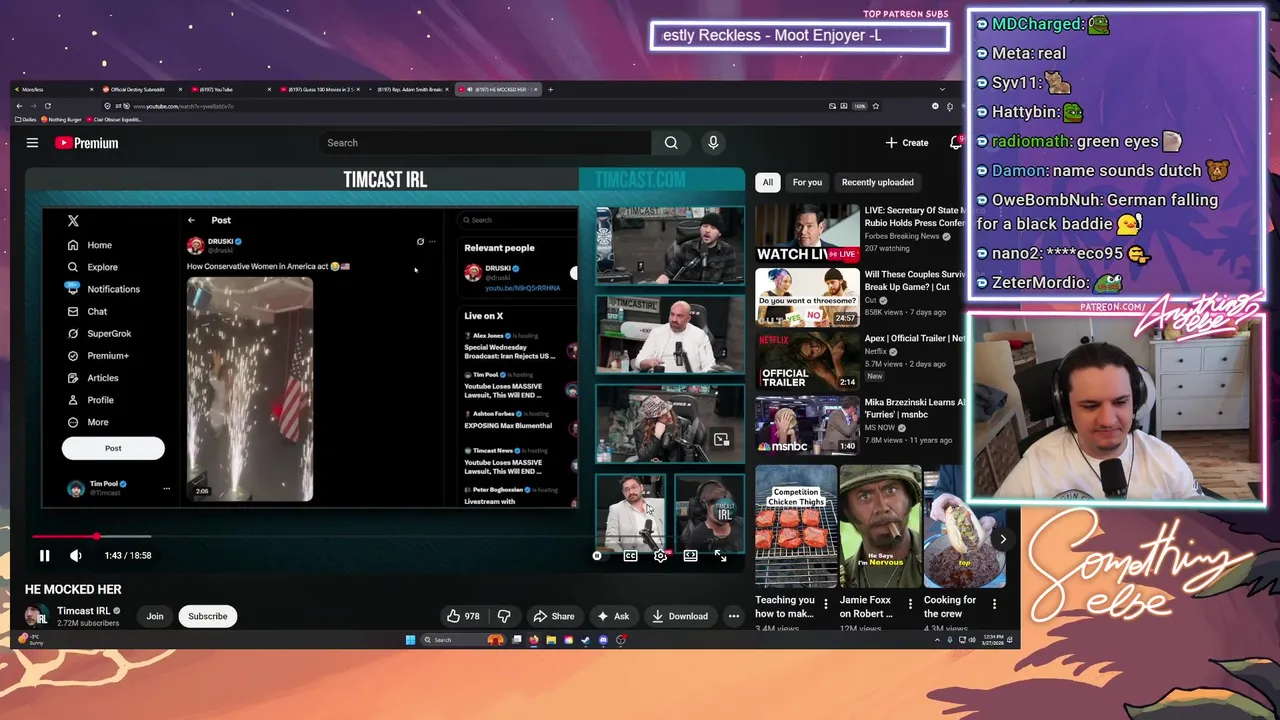The width and height of the screenshot is (1280, 720).
Task: Open the taskbar weather widget
Action: 32,640
